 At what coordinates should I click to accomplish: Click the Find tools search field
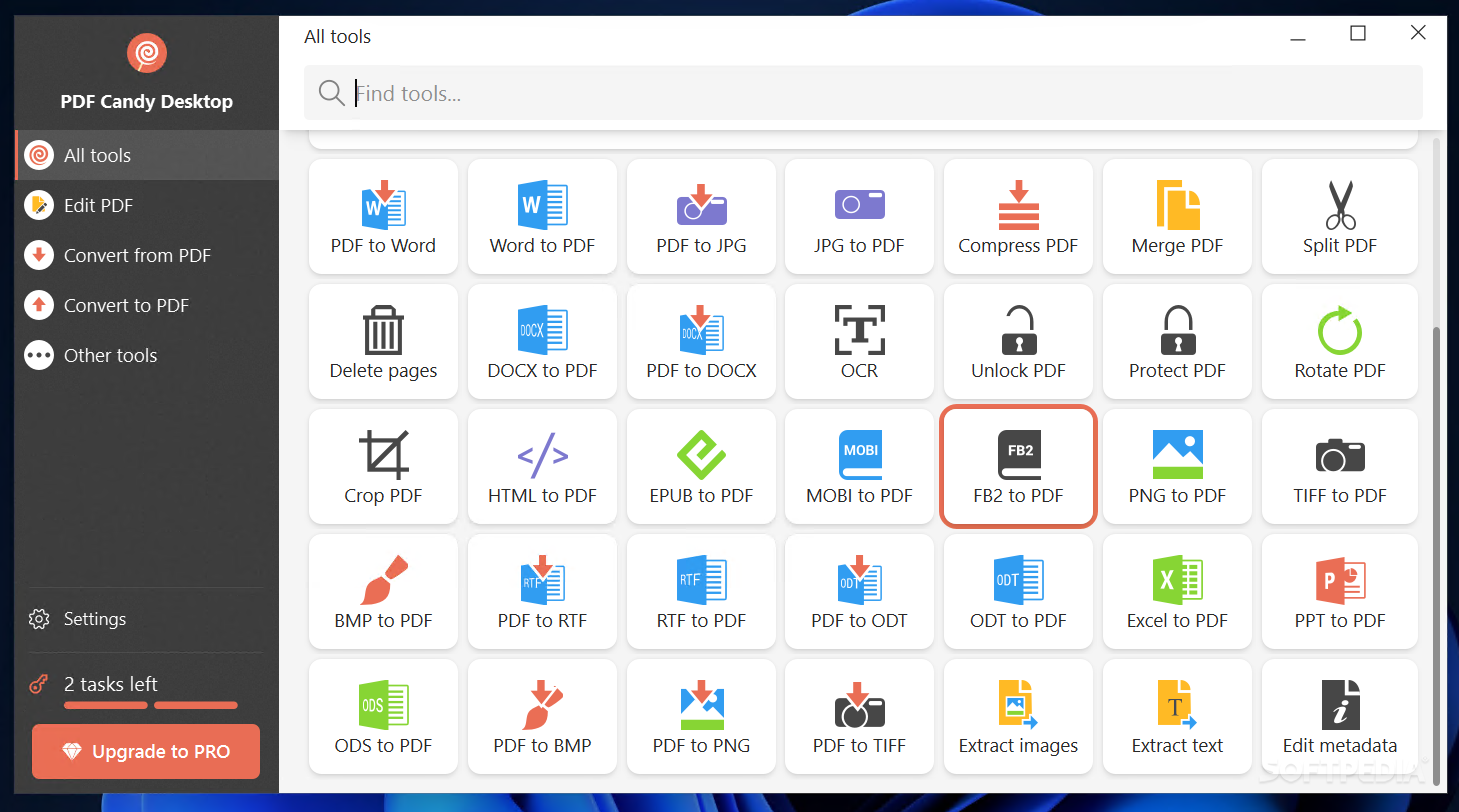click(862, 93)
